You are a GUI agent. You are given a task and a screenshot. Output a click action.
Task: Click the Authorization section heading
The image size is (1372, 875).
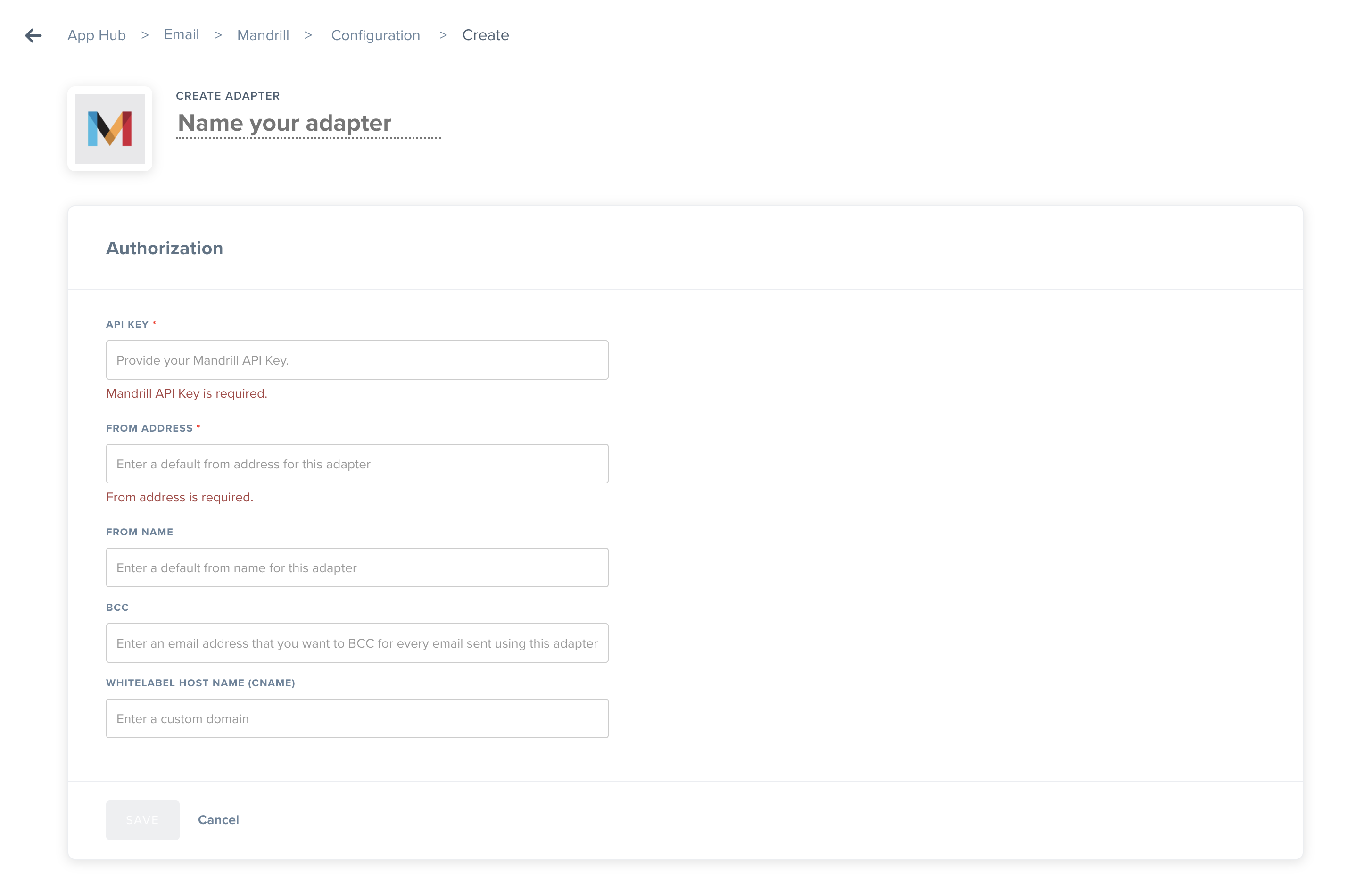click(164, 248)
